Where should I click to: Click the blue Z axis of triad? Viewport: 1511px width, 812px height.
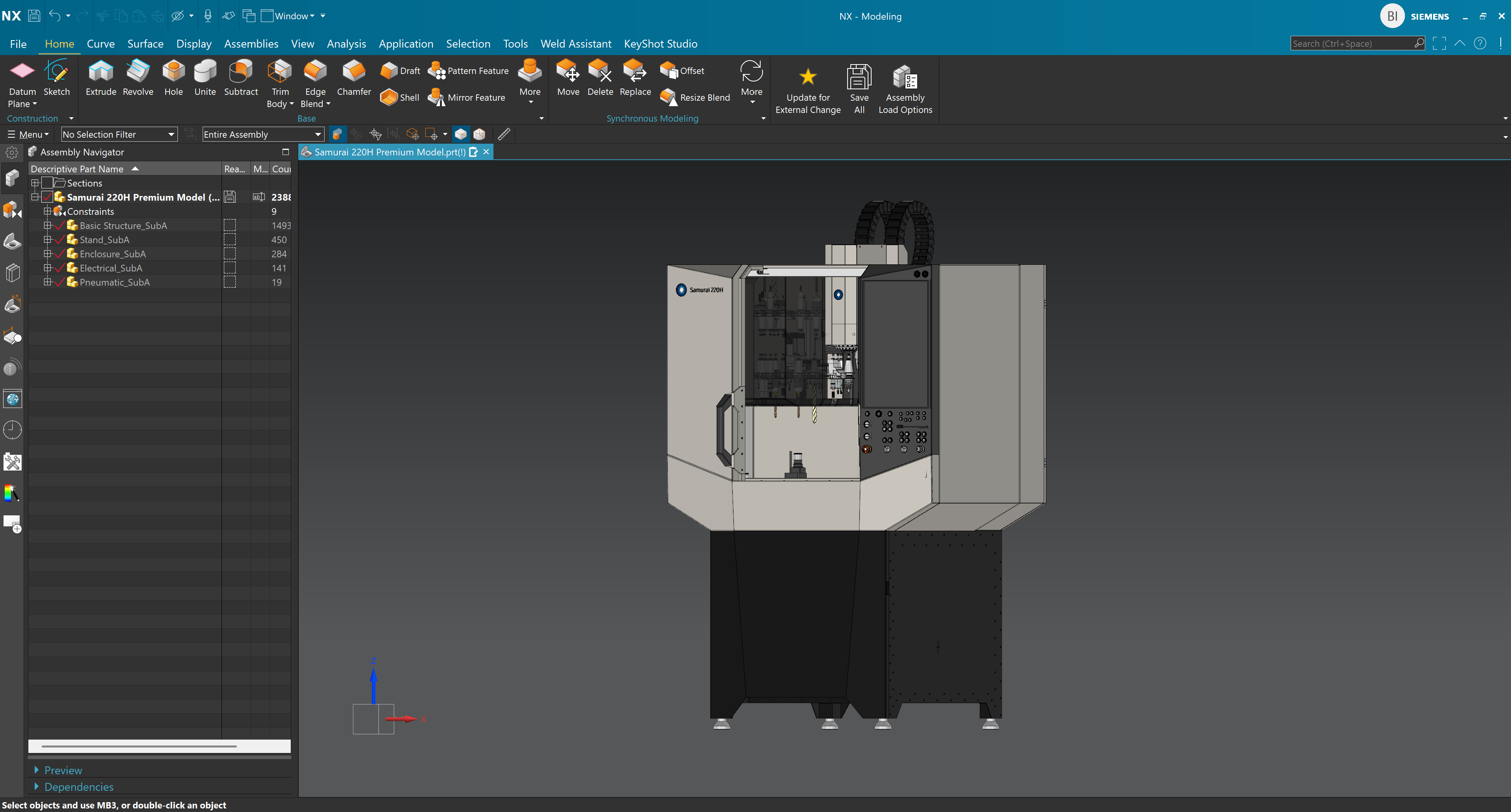point(373,686)
